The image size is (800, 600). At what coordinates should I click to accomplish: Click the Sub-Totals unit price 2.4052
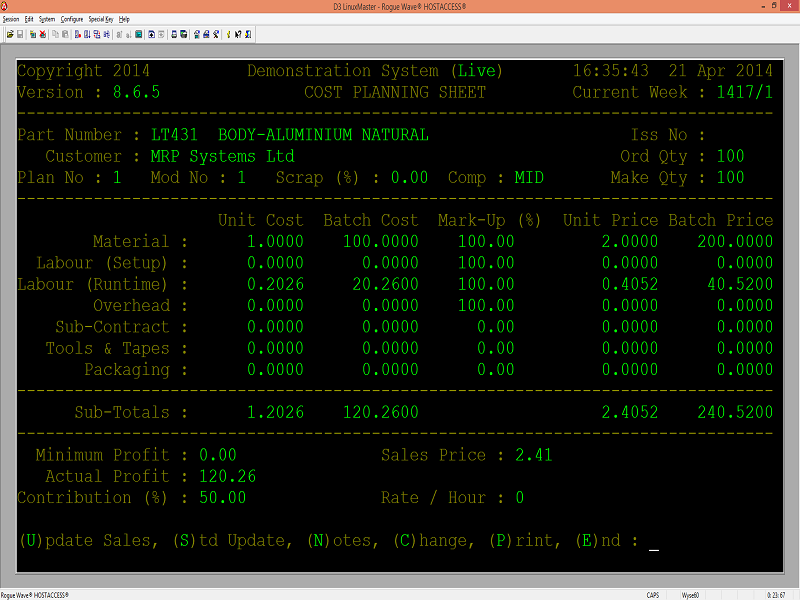(x=630, y=412)
